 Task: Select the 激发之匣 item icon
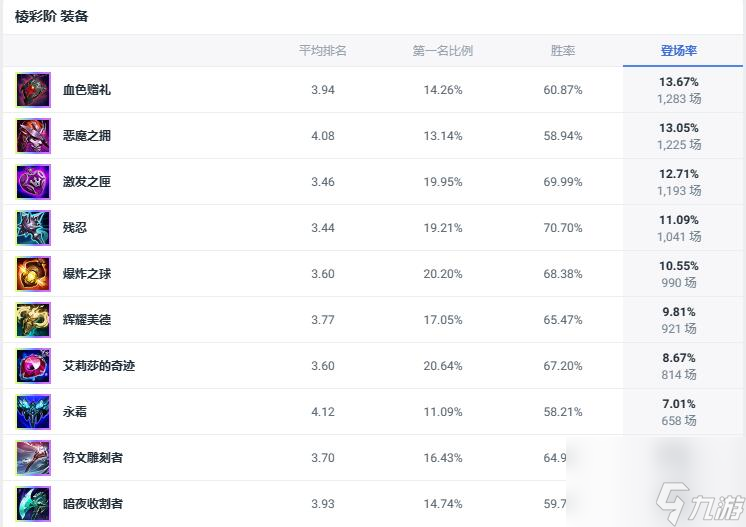click(x=33, y=182)
